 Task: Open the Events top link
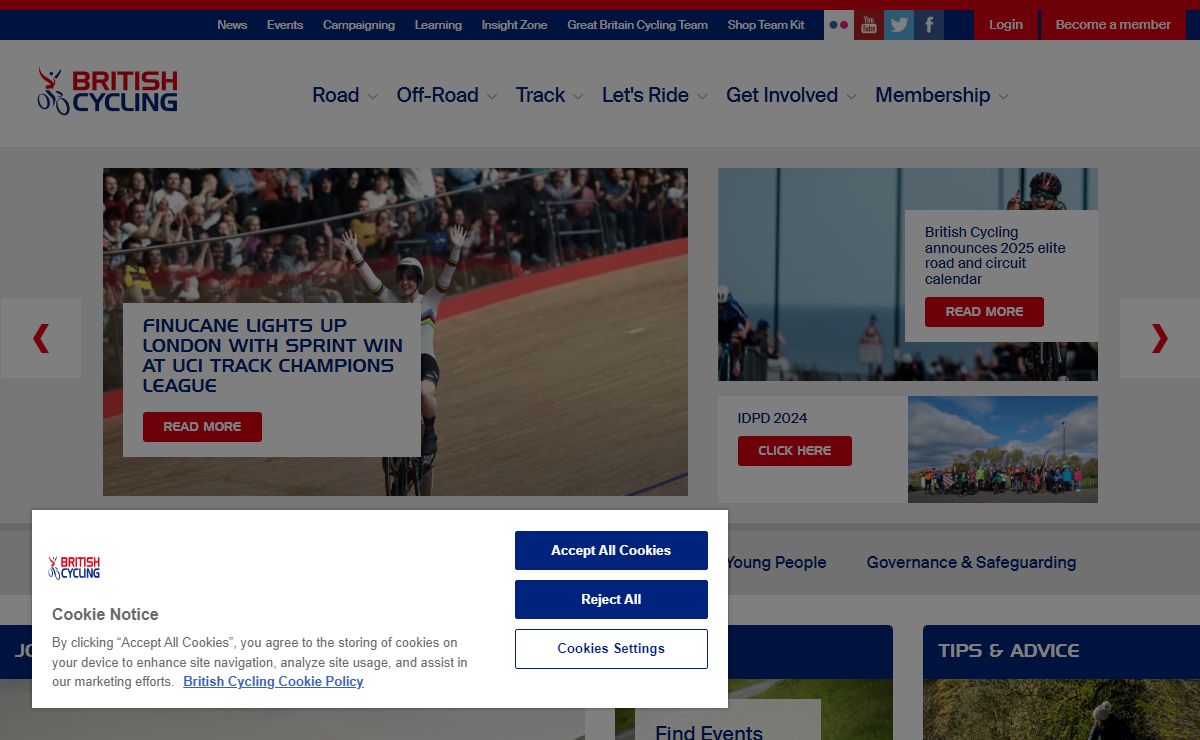click(285, 25)
